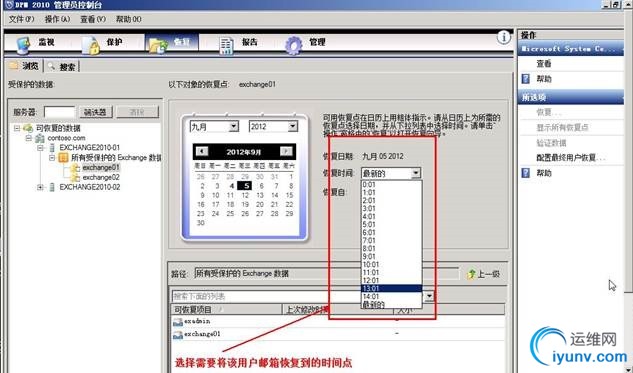The width and height of the screenshot is (633, 373).
Task: Open the 查看(V) menu
Action: pyautogui.click(x=93, y=19)
